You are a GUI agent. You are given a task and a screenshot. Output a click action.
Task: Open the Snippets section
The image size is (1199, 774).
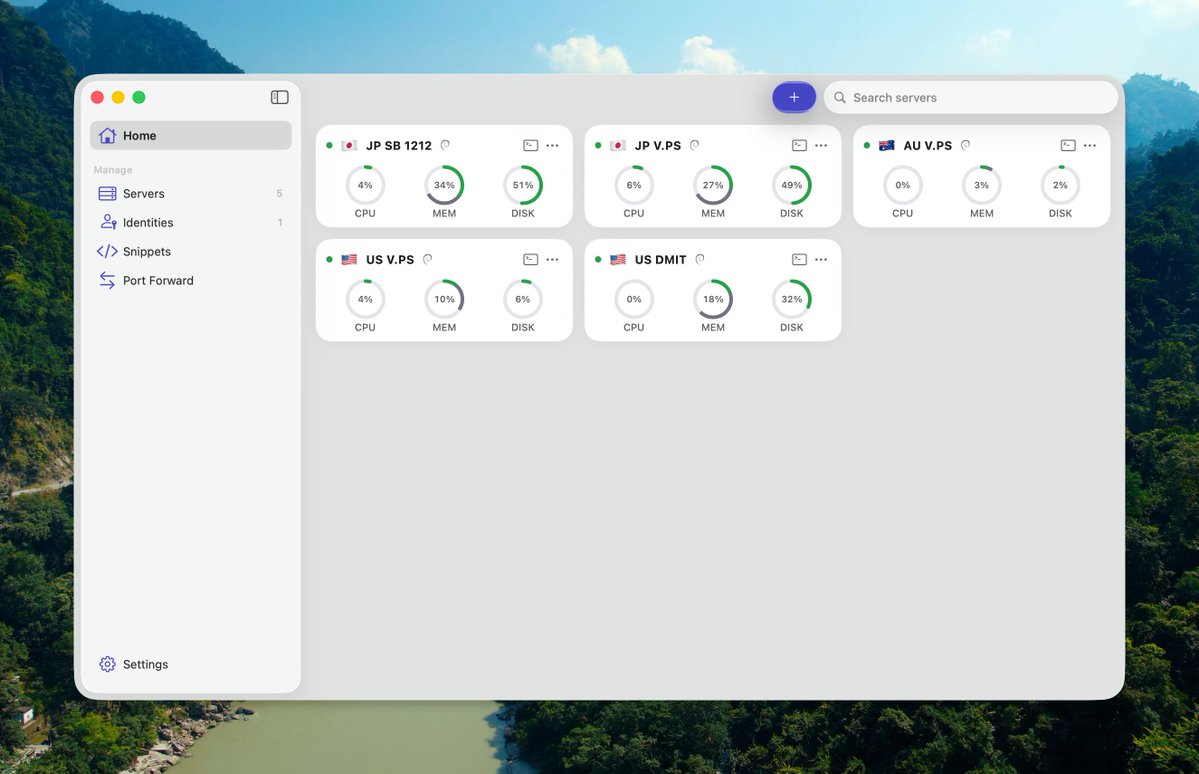[190, 252]
